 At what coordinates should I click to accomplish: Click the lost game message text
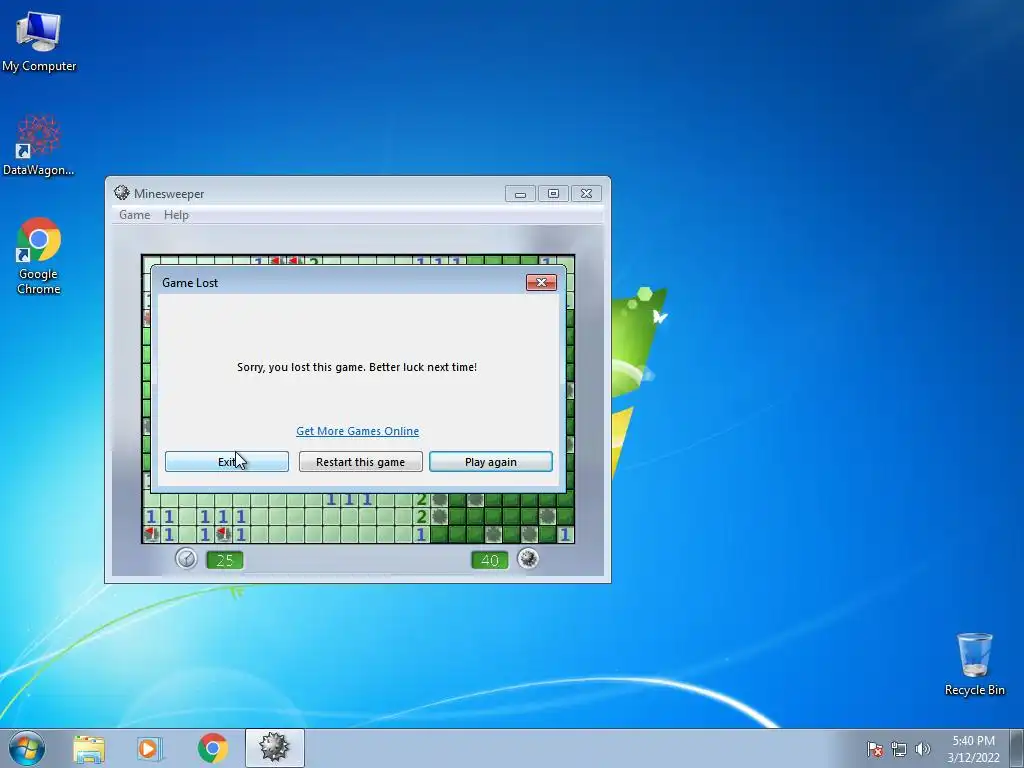click(357, 367)
